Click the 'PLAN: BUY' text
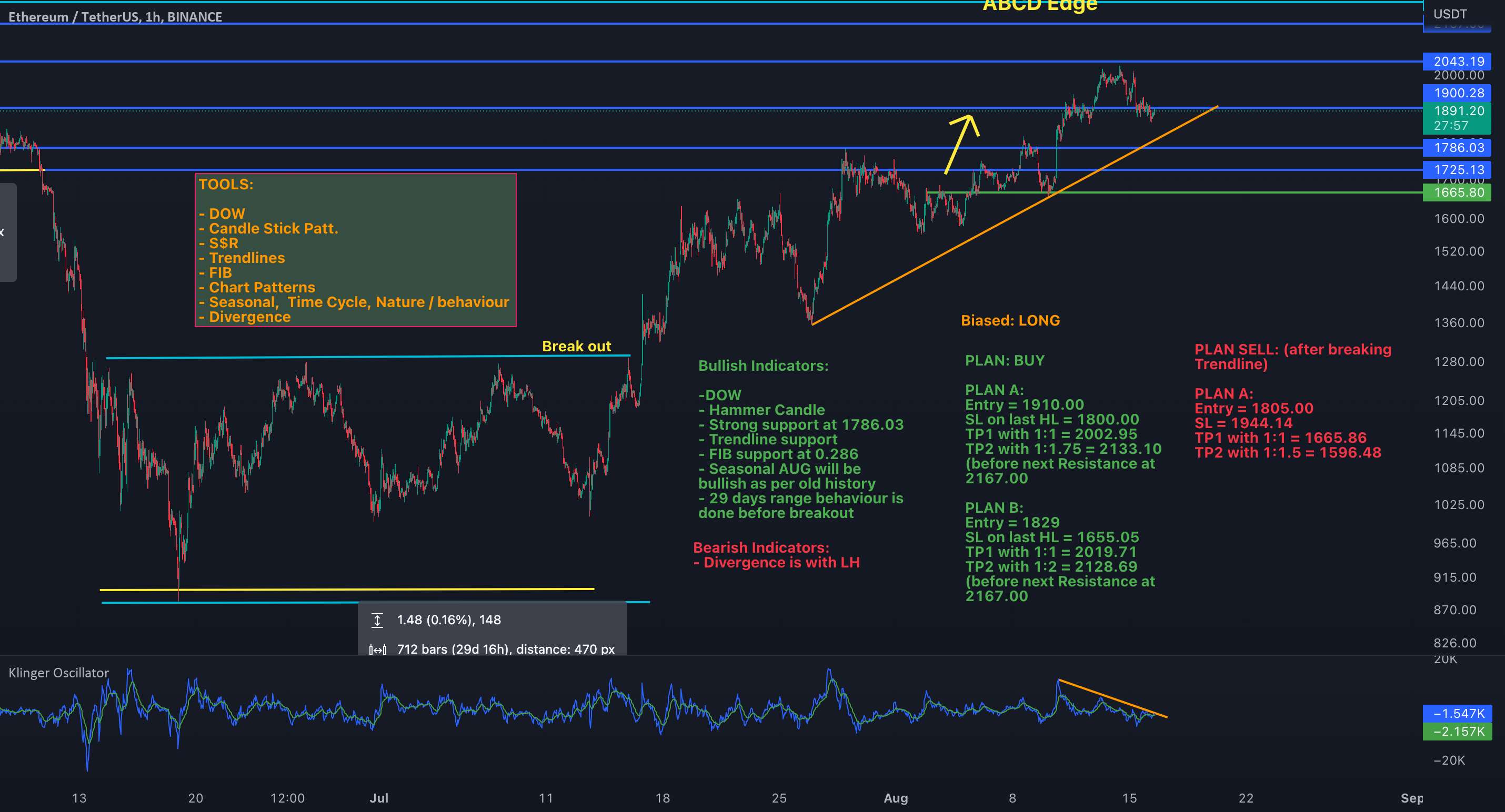This screenshot has height=812, width=1505. coord(1005,360)
